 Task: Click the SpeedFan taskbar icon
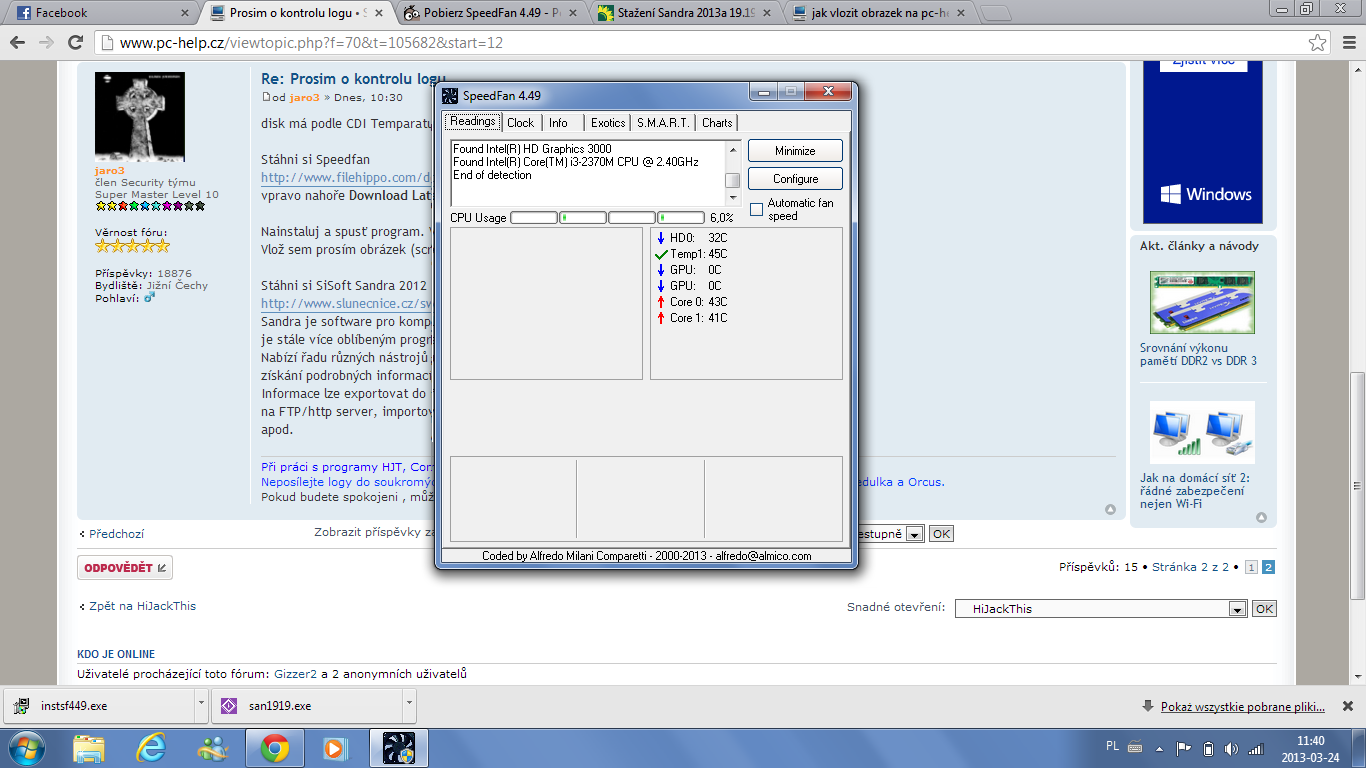[x=399, y=748]
